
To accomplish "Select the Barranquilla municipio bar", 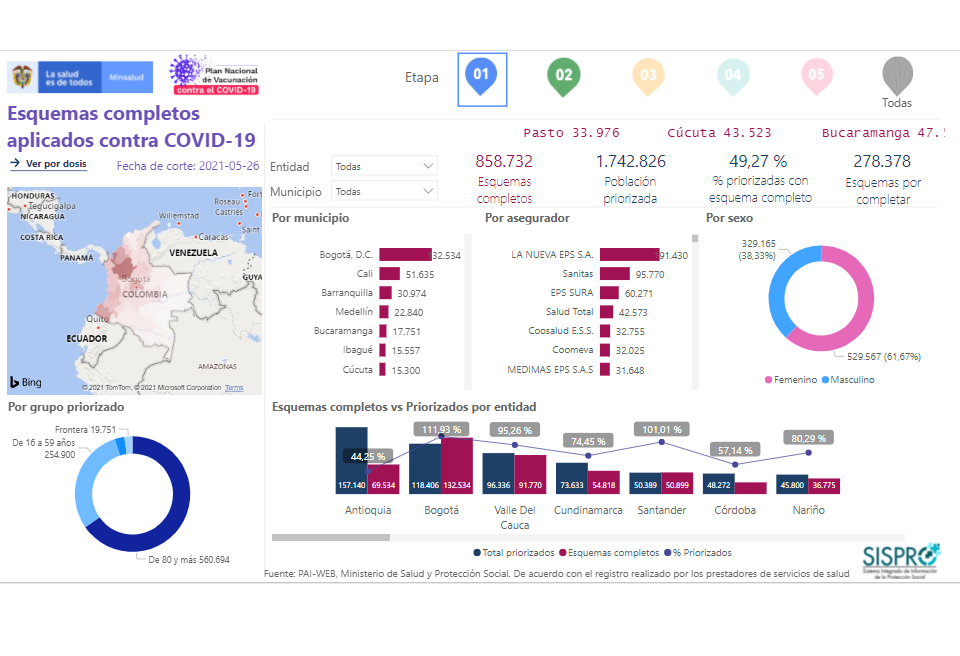I will click(385, 293).
